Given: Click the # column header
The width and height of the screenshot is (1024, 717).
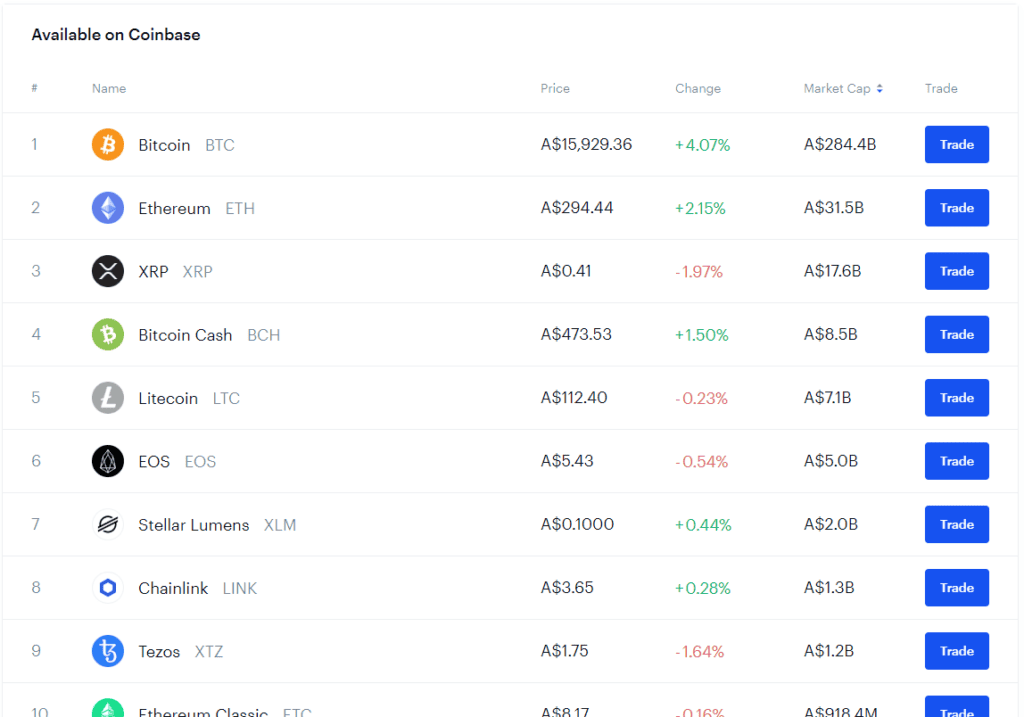Looking at the screenshot, I should coord(35,88).
